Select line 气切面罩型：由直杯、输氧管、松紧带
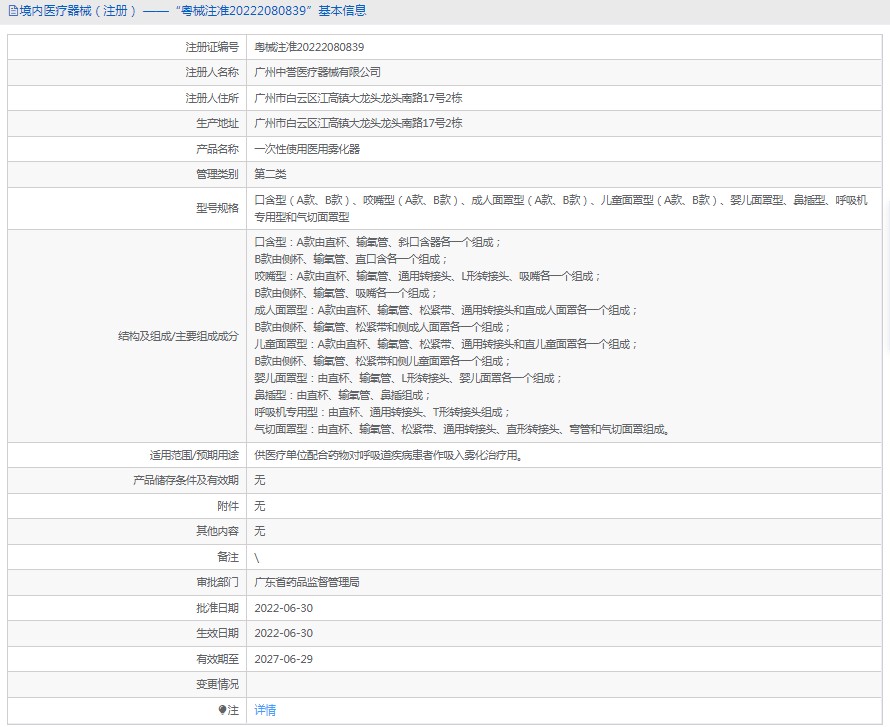 point(463,430)
